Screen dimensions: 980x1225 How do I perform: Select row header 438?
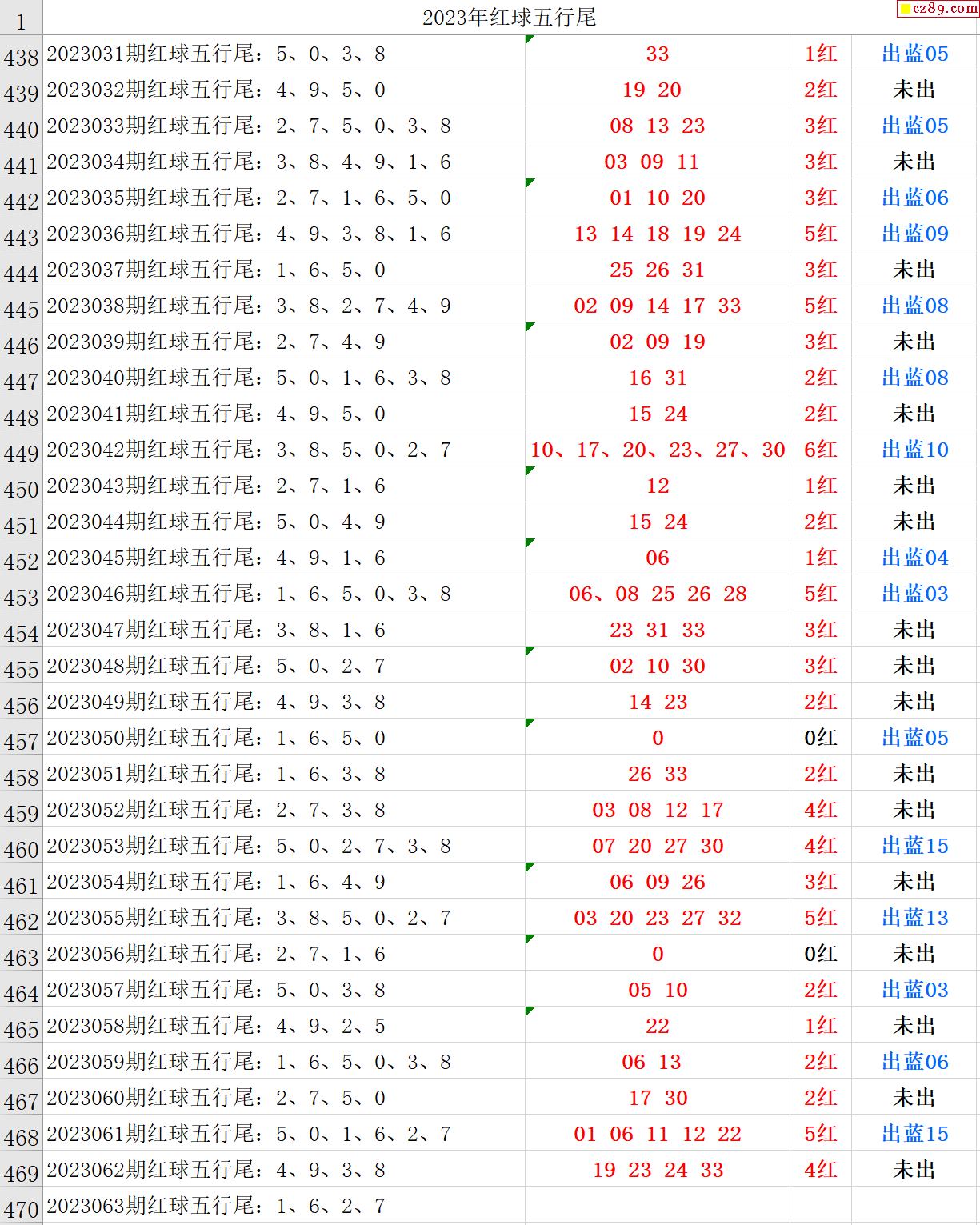21,54
